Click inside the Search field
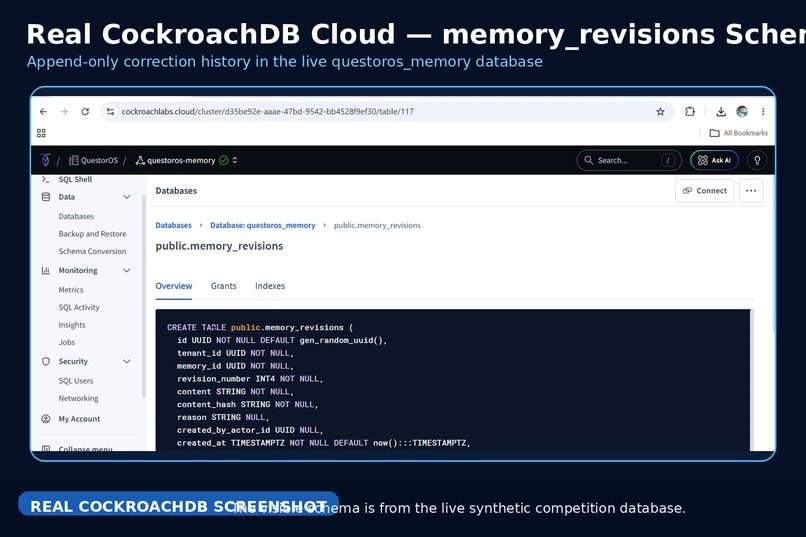806x537 pixels. pyautogui.click(x=629, y=160)
